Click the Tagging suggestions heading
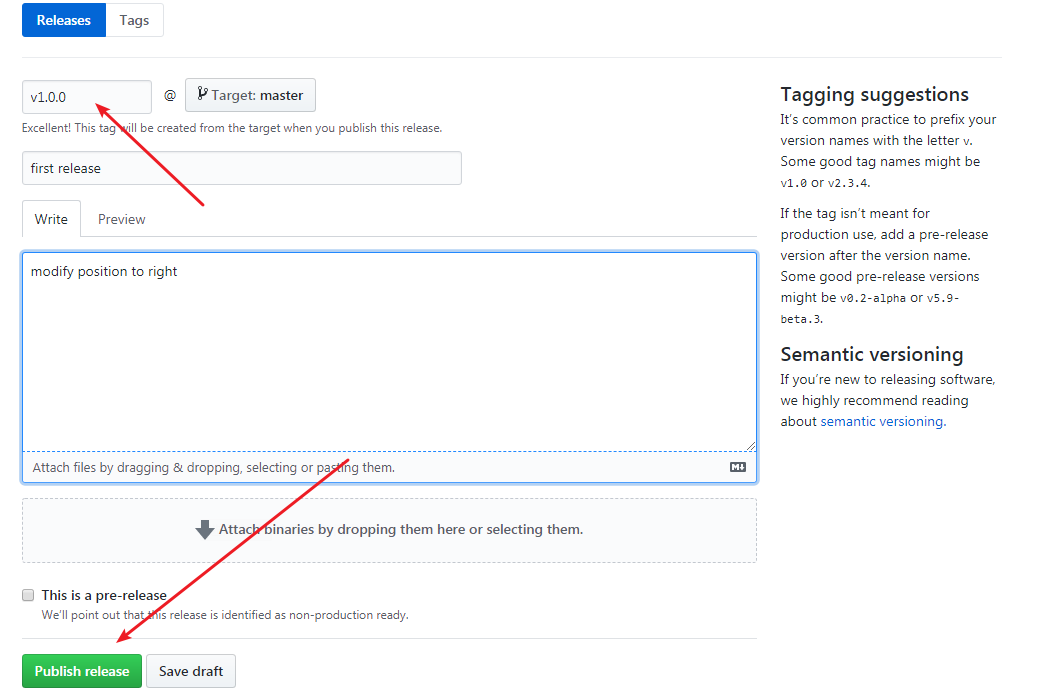Image resolution: width=1041 pixels, height=699 pixels. tap(874, 95)
